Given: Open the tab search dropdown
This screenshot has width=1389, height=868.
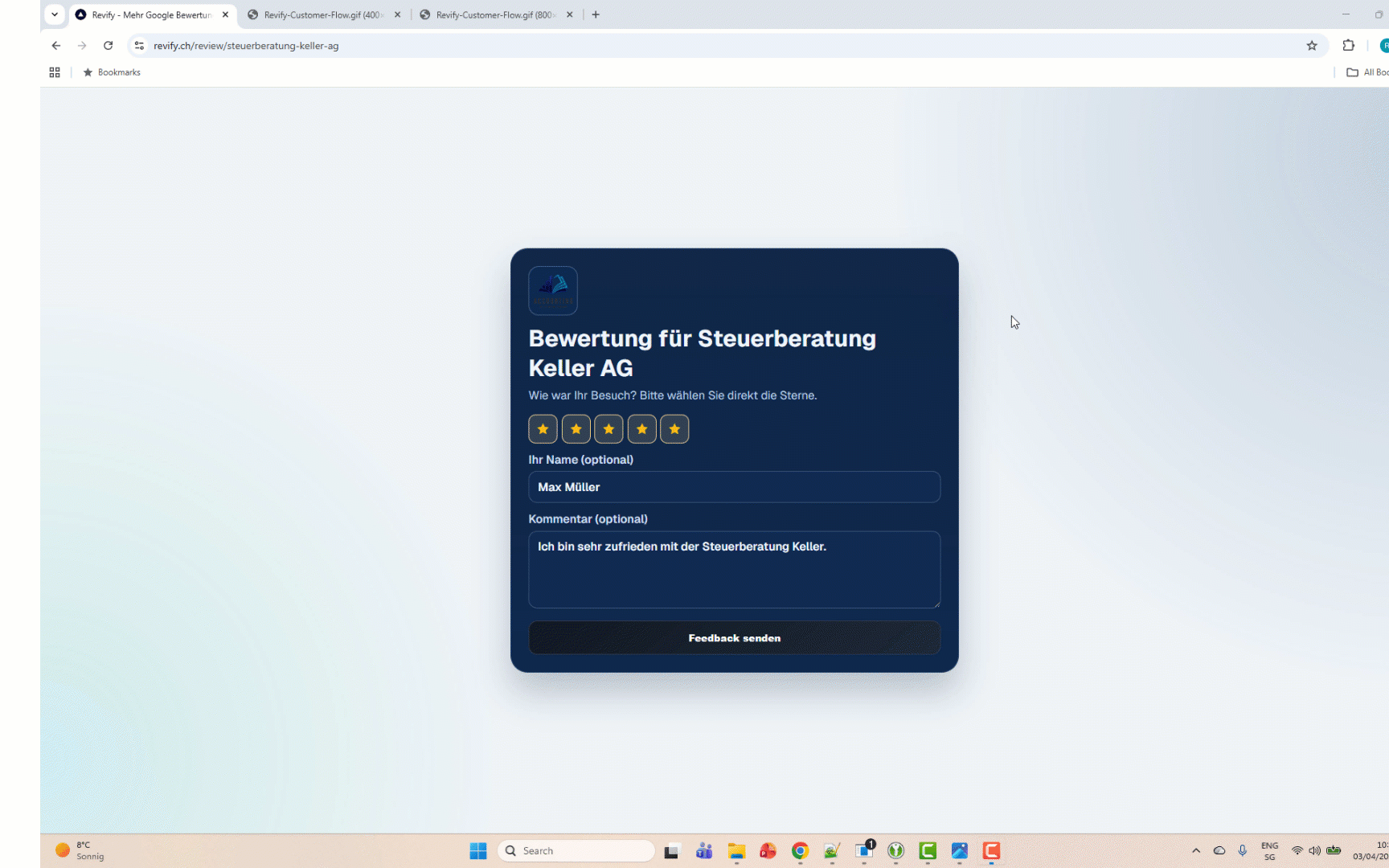Looking at the screenshot, I should tap(54, 14).
